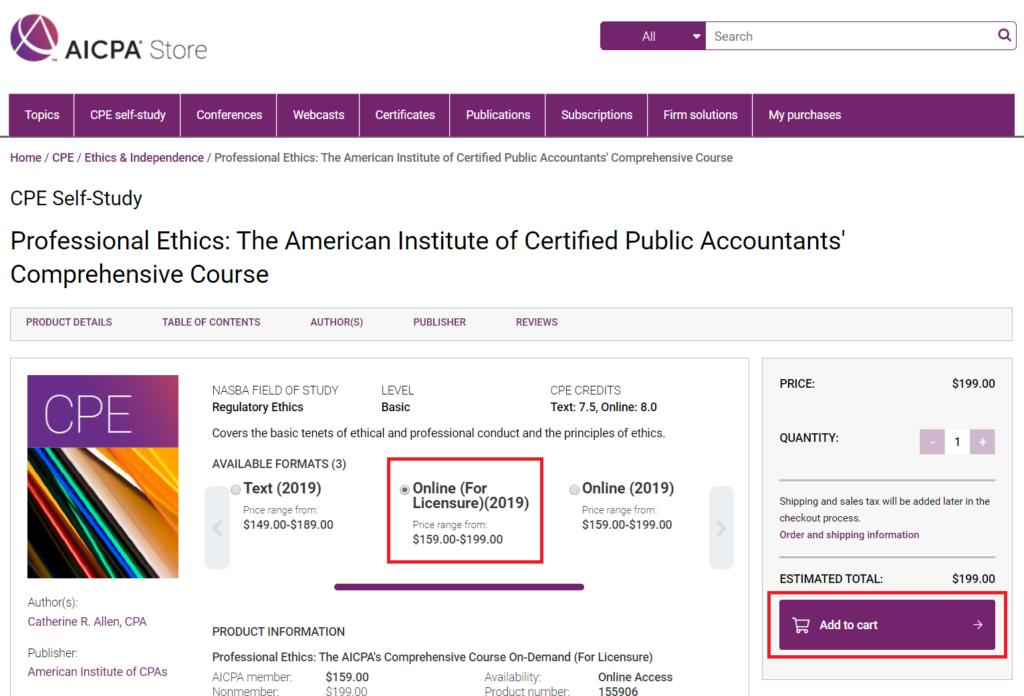The image size is (1024, 696).
Task: Switch to the REVIEWS tab
Action: pyautogui.click(x=536, y=322)
